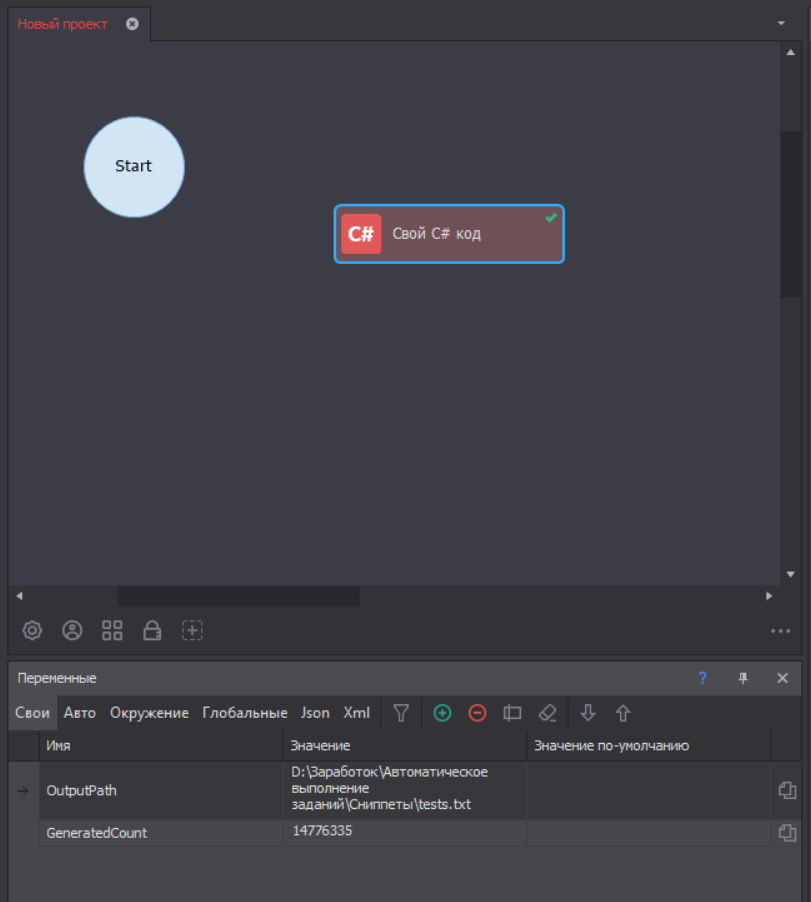811x902 pixels.
Task: Open the tab list dropdown arrow
Action: (781, 23)
